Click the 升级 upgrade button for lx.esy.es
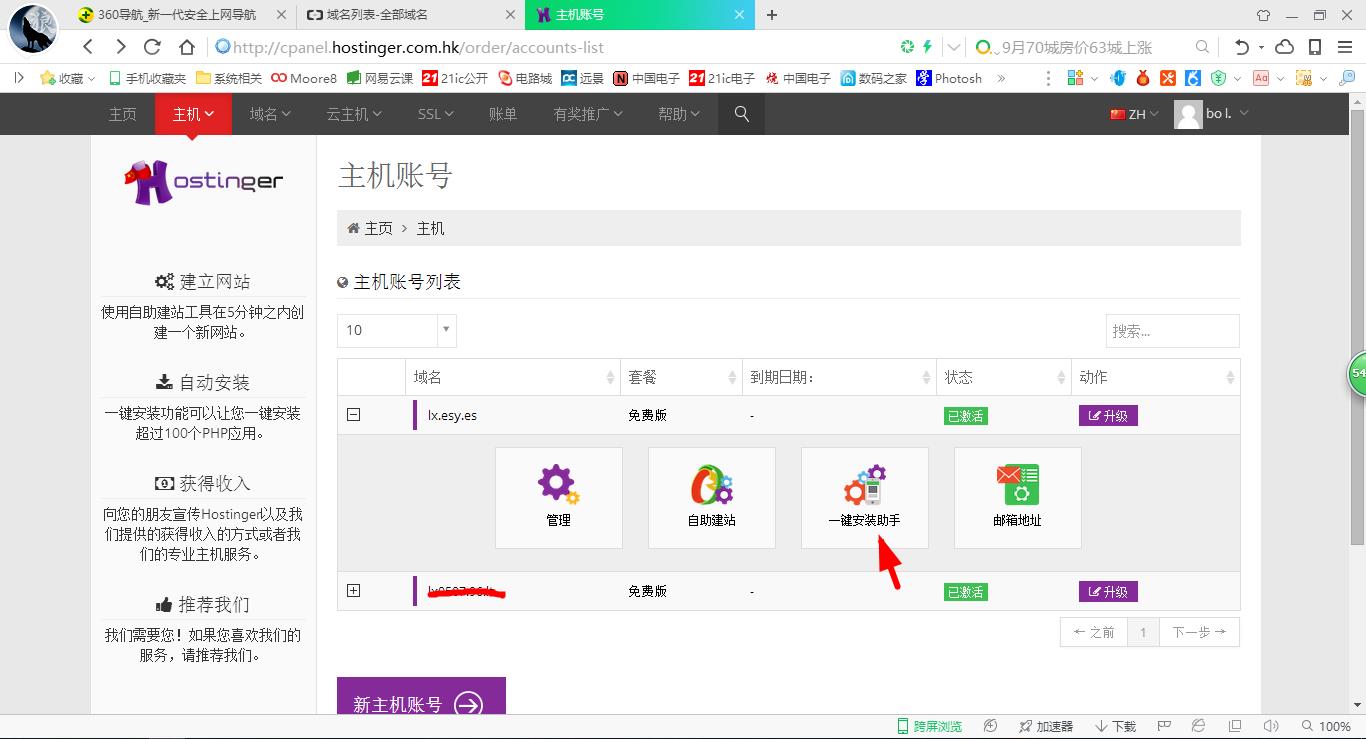Screen dimensions: 1366x739 [1107, 415]
